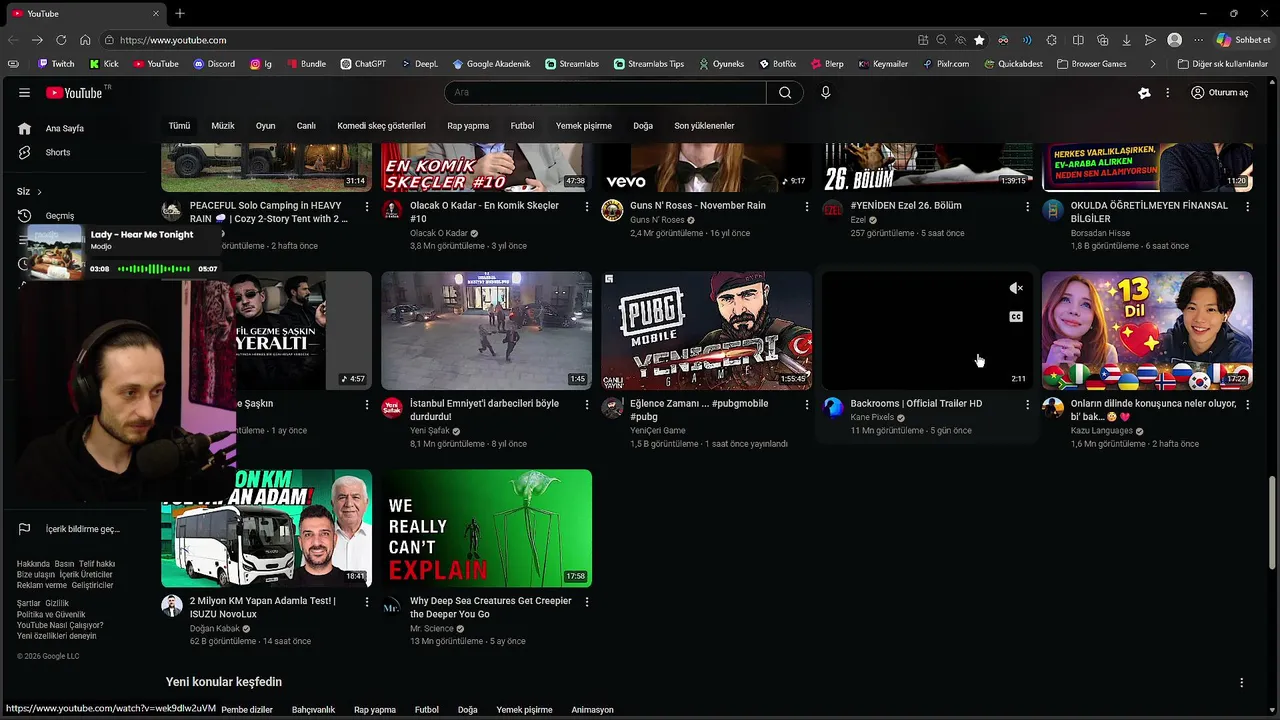1280x720 pixels.
Task: Open options for OKULDA ÖĞRETİLMEYEN FİNANSAL BİLGİLER
Action: pyautogui.click(x=1247, y=206)
